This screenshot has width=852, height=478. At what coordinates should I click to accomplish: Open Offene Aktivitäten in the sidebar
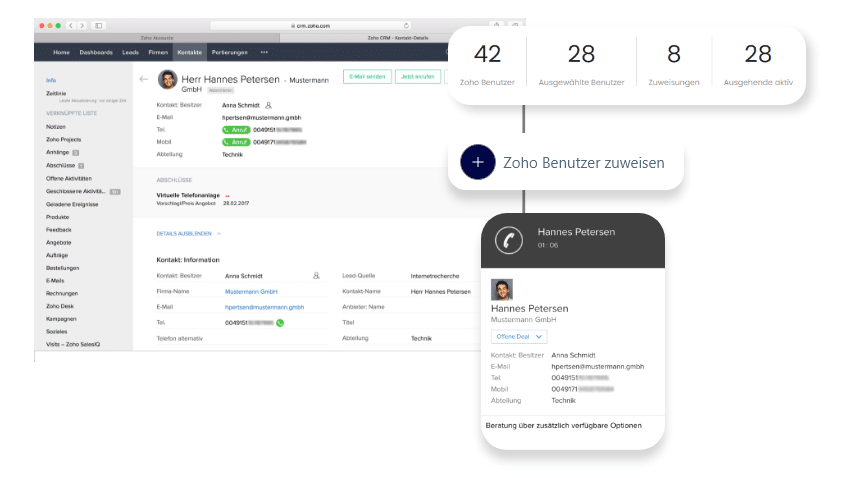69,179
